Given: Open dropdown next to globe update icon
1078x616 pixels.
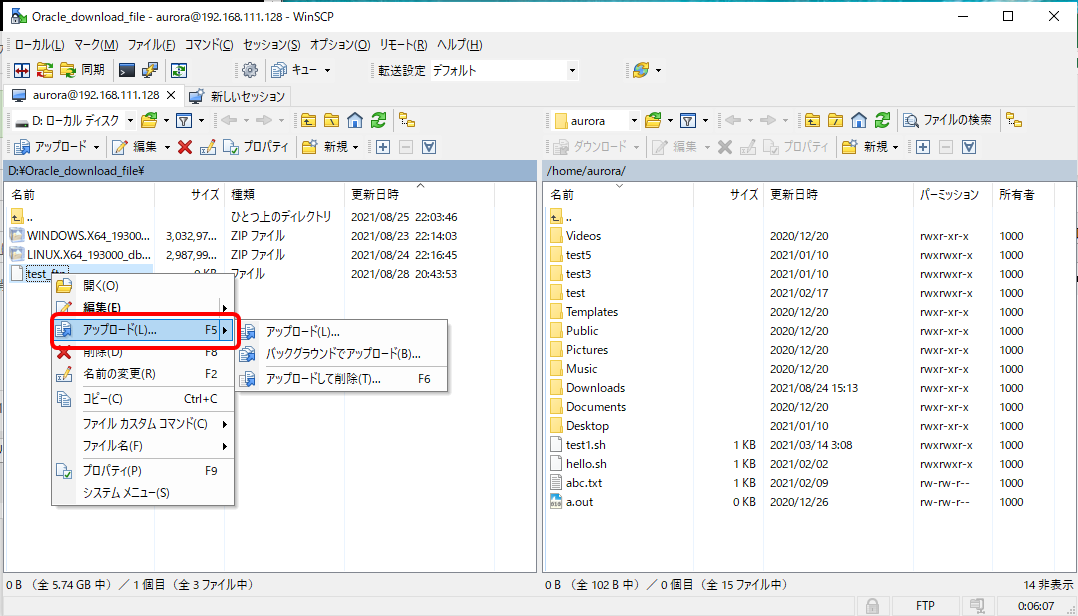Looking at the screenshot, I should coord(659,70).
